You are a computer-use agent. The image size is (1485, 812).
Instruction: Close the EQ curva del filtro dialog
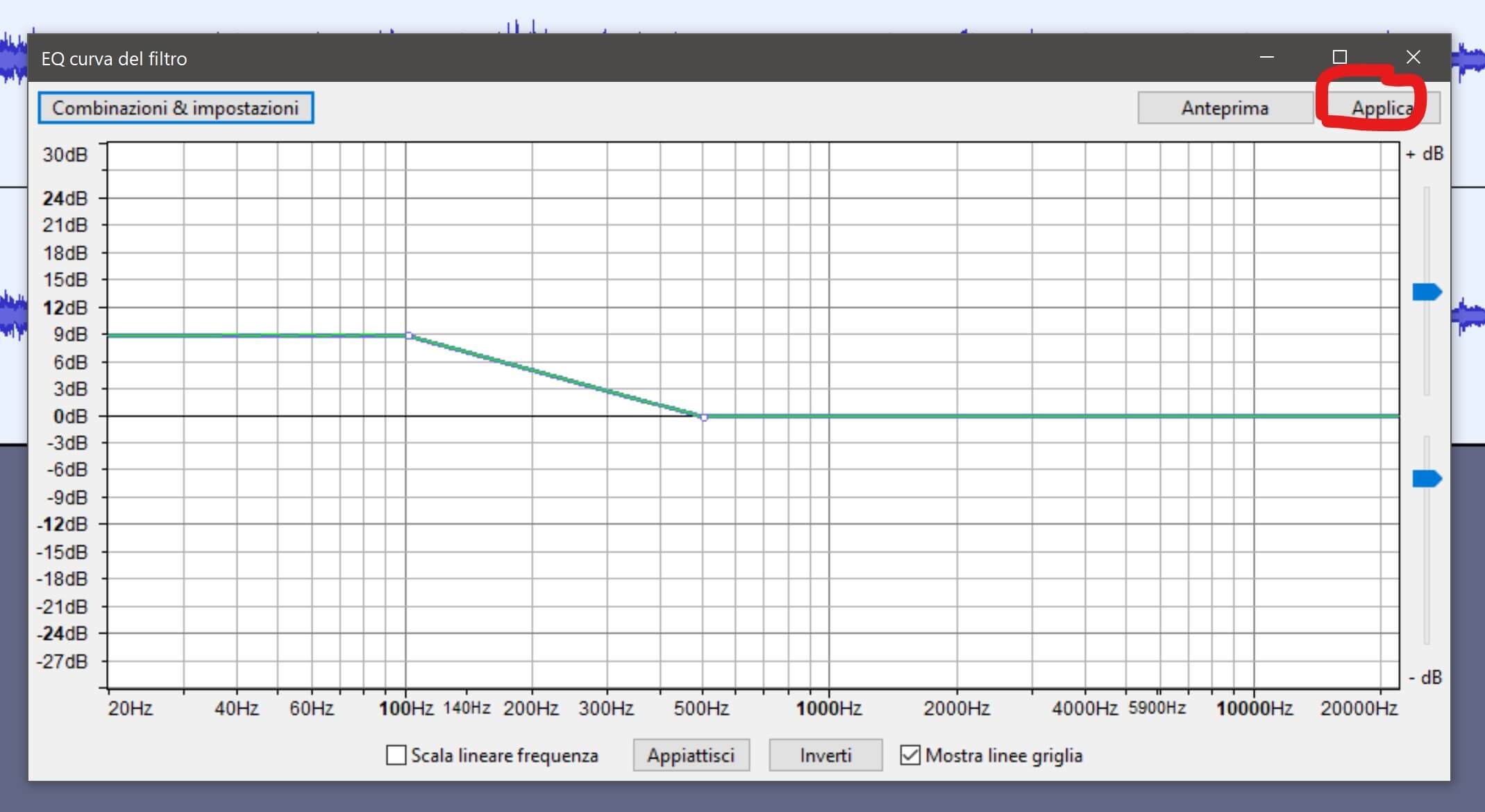(1413, 57)
